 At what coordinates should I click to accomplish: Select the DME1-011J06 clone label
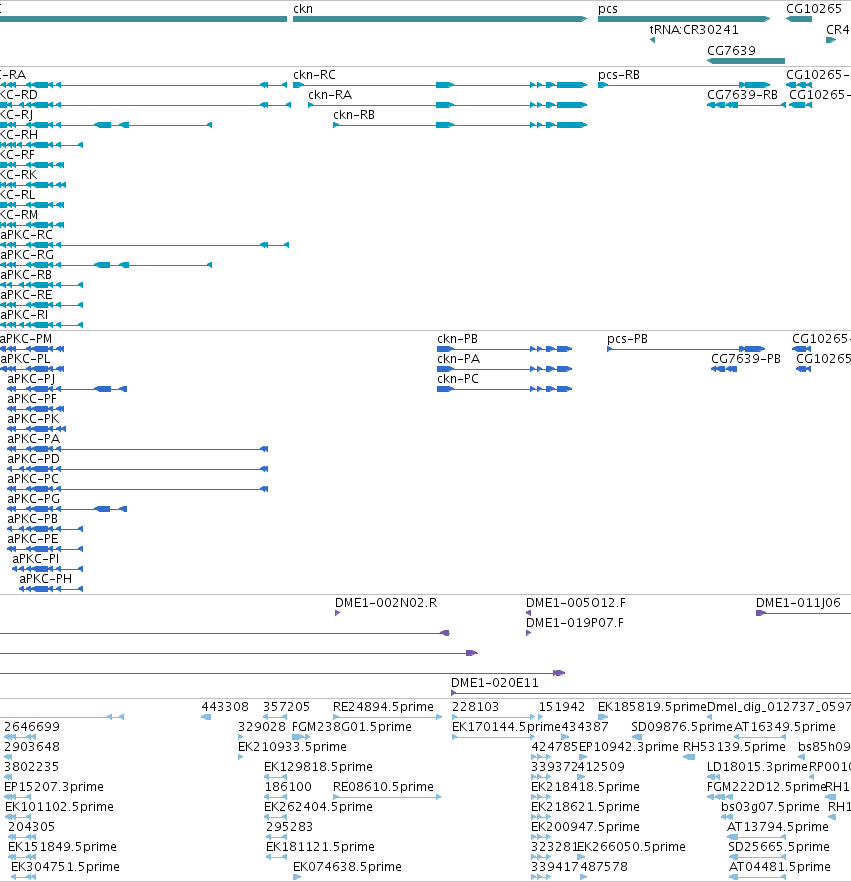tap(798, 603)
